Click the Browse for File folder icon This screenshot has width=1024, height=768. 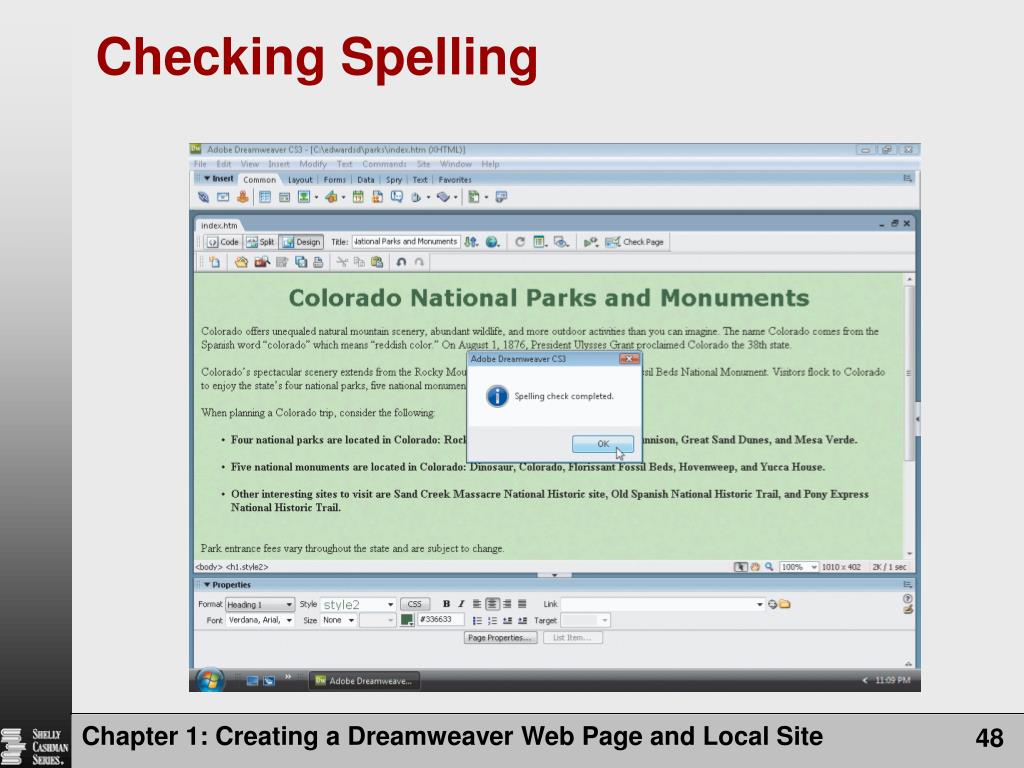tap(784, 604)
